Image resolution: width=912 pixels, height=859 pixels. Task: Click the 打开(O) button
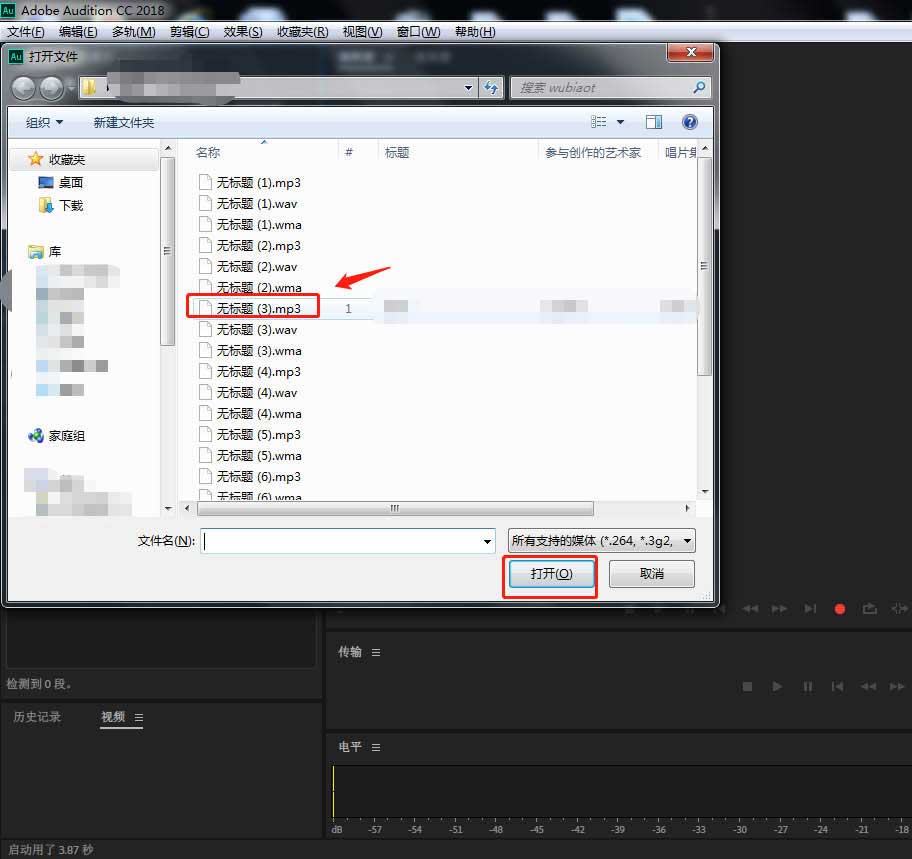551,575
